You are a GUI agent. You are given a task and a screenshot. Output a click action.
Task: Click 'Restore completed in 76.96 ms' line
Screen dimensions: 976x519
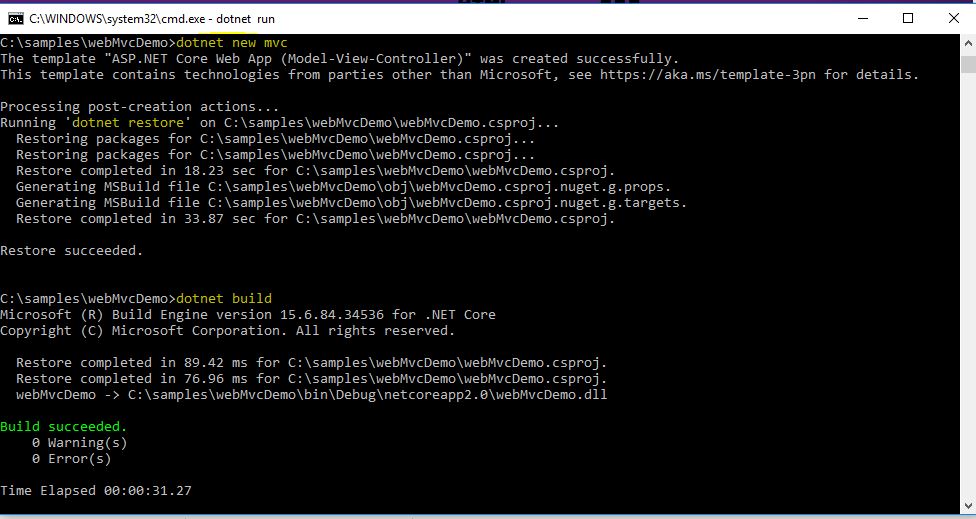[311, 378]
